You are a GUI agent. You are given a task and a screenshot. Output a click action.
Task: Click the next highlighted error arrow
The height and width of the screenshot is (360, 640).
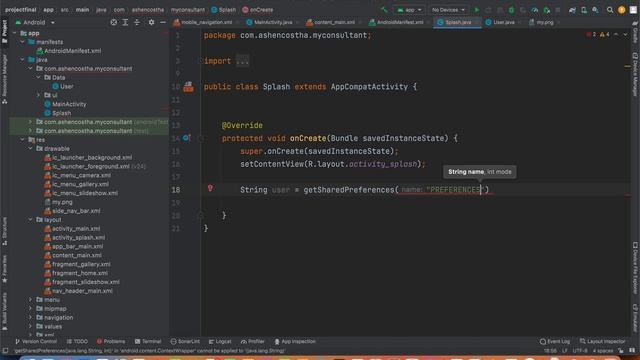(625, 35)
